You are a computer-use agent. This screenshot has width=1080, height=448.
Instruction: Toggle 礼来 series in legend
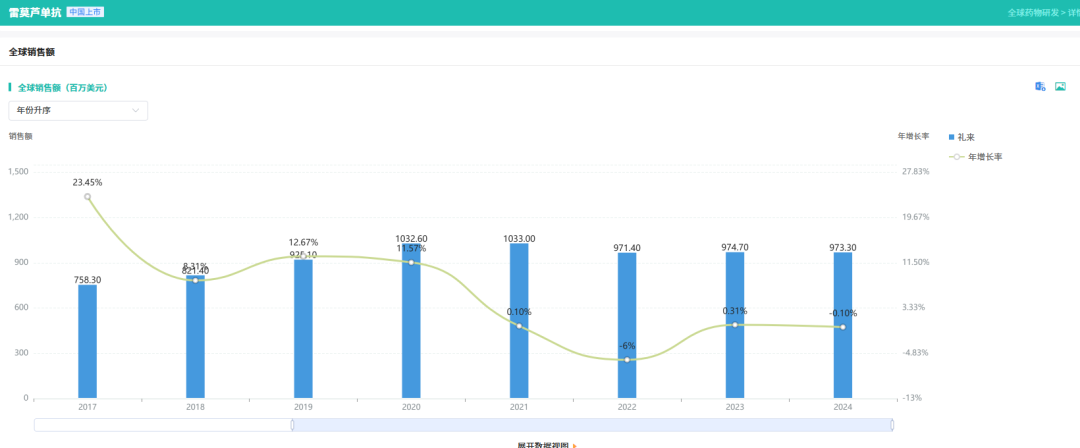[x=962, y=137]
